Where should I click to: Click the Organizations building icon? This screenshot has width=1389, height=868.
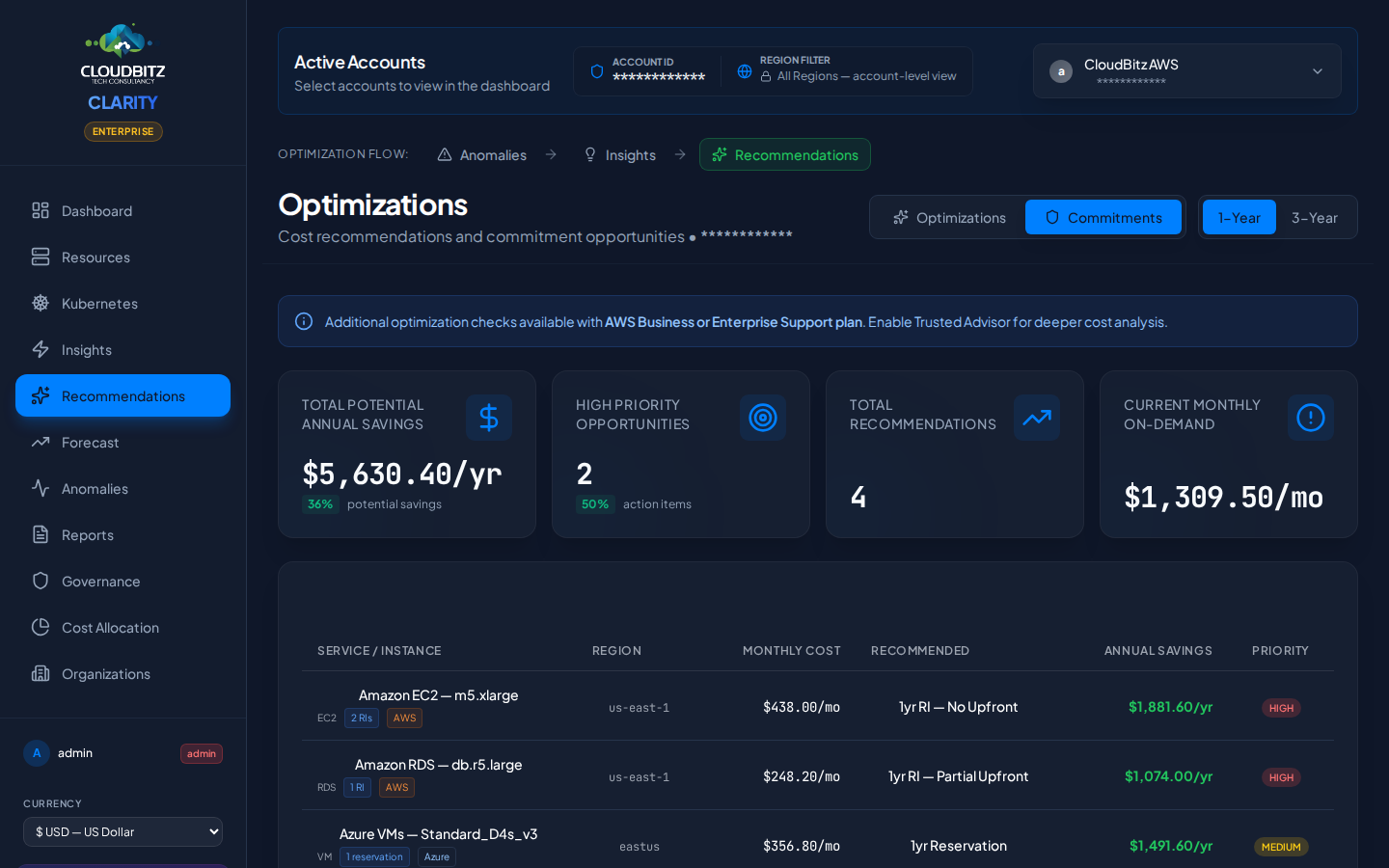click(41, 673)
